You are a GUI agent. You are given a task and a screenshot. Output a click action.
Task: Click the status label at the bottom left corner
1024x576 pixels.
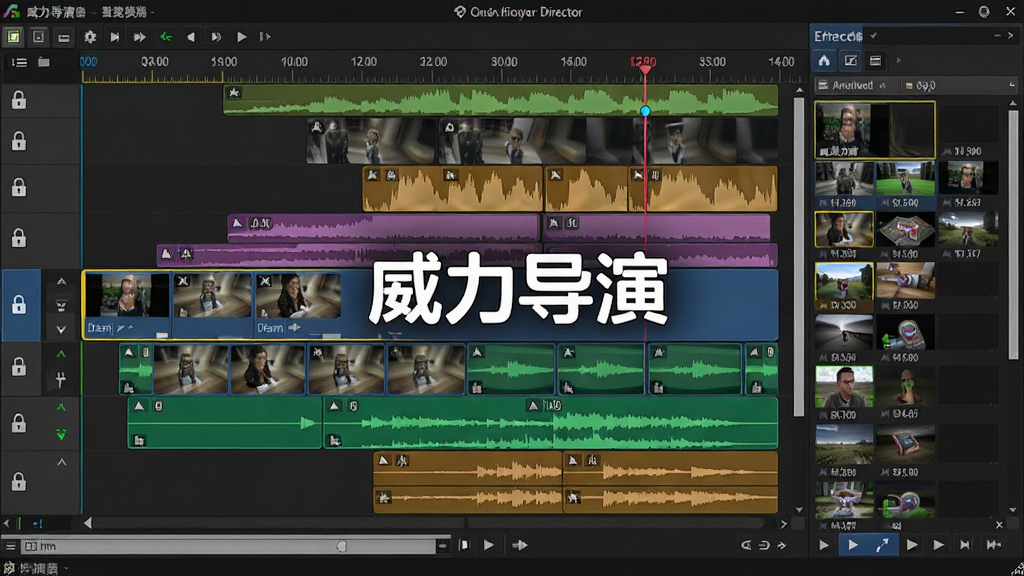(38, 568)
